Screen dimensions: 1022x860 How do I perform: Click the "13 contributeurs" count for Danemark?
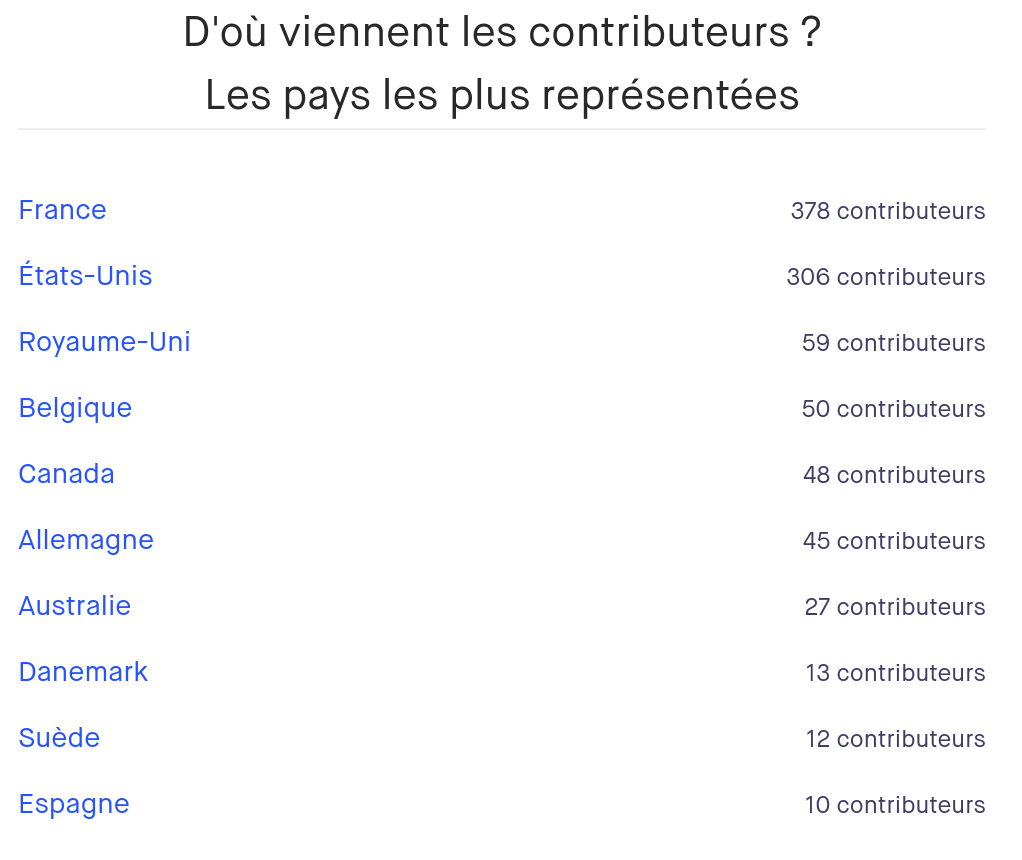click(895, 673)
